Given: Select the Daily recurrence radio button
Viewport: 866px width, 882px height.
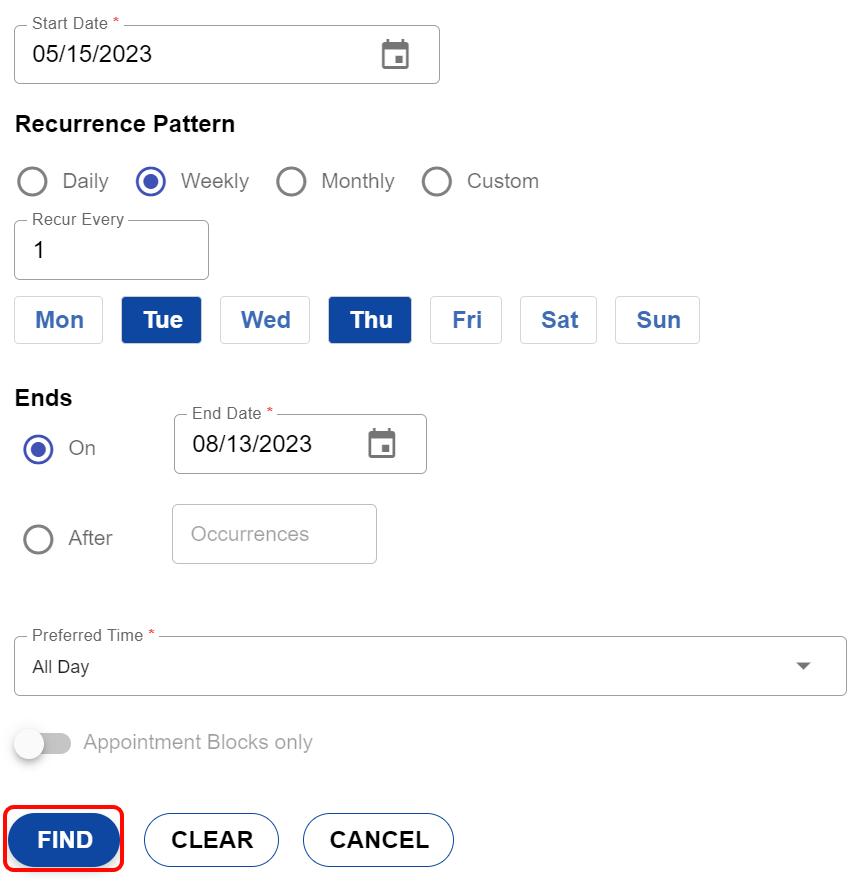Looking at the screenshot, I should [33, 181].
